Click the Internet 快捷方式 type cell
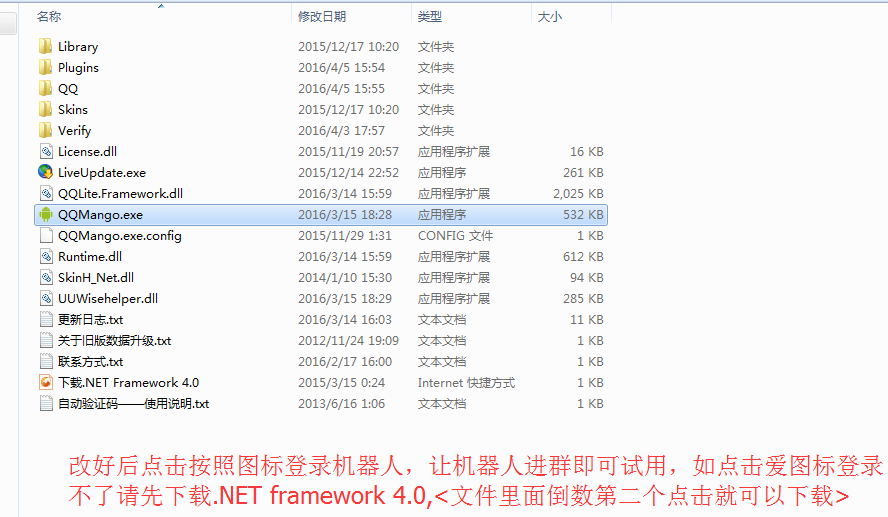 pyautogui.click(x=466, y=382)
